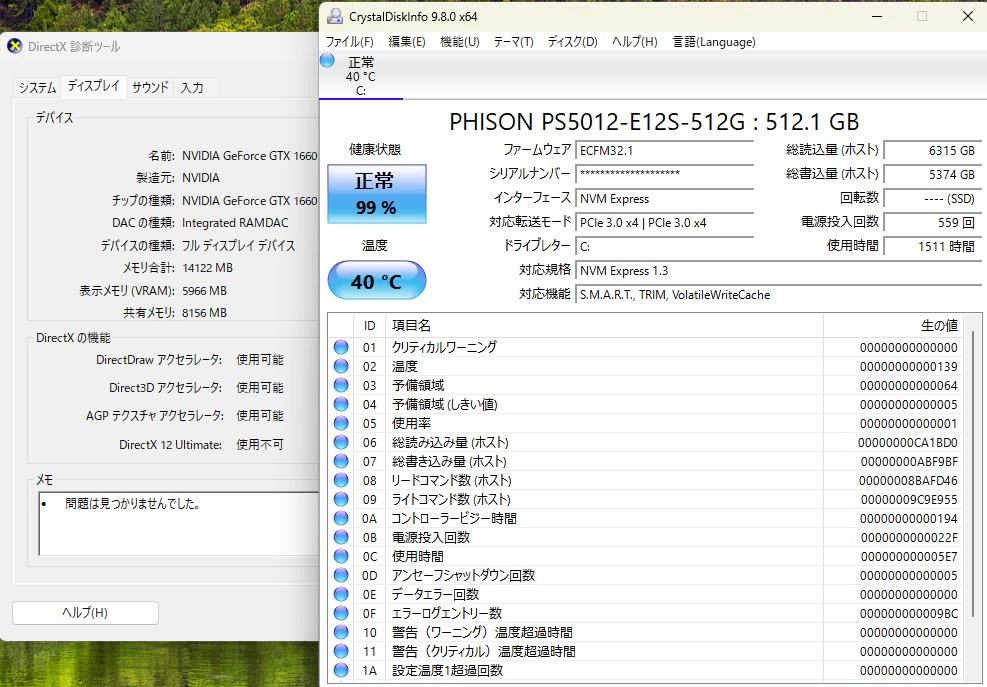This screenshot has width=987, height=687.
Task: Click the CrystalDiskInfo app icon in title bar
Action: [x=335, y=16]
